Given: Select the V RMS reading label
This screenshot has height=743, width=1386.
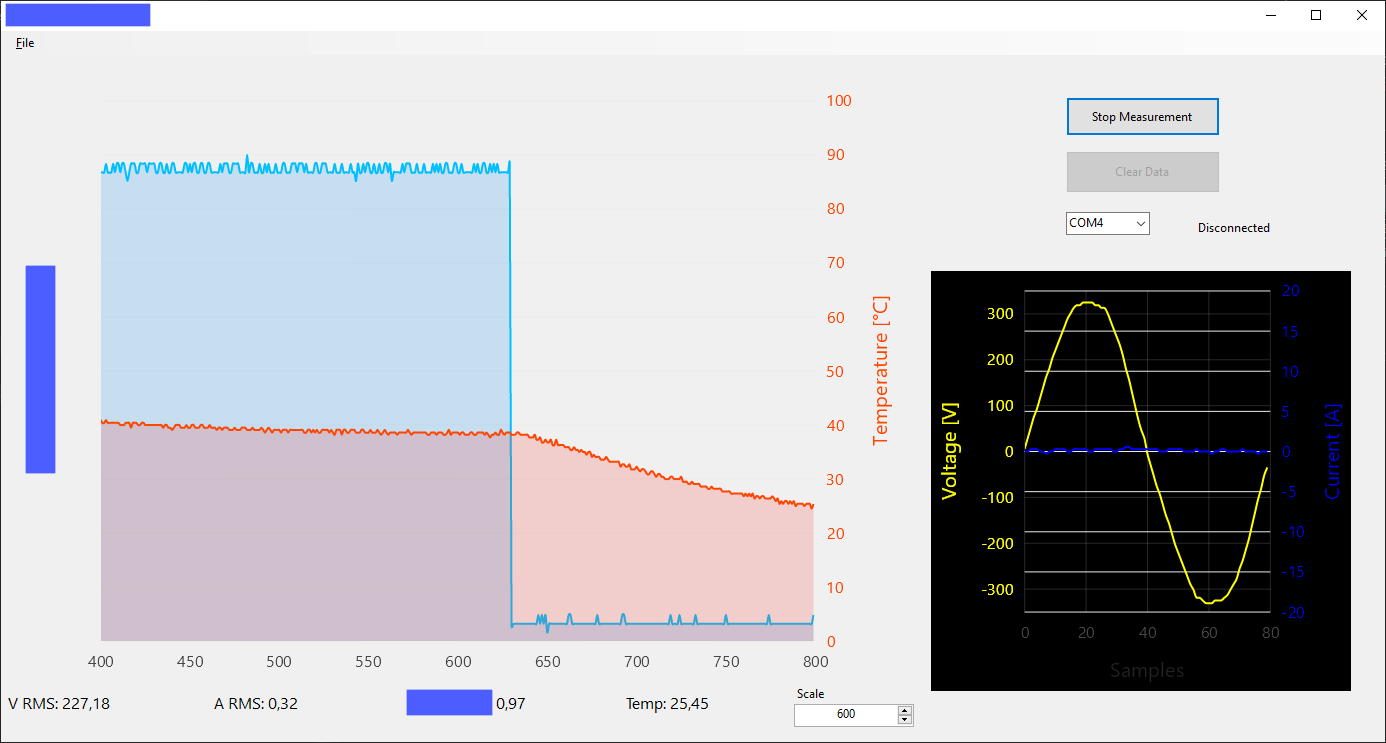Looking at the screenshot, I should pos(59,704).
